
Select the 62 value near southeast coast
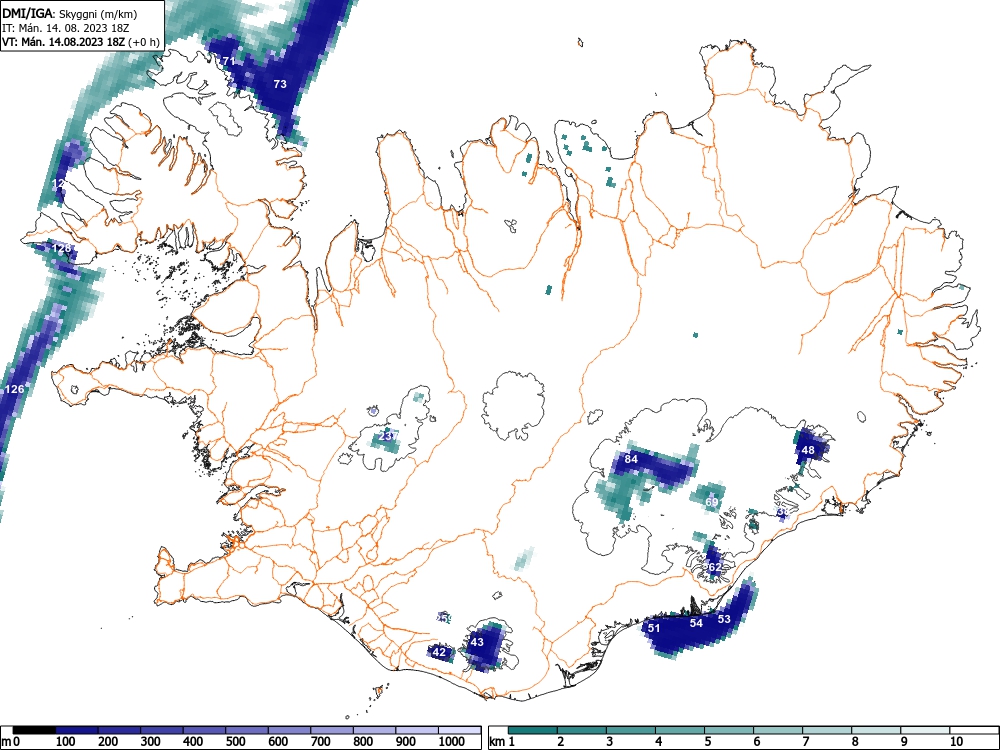coord(714,567)
